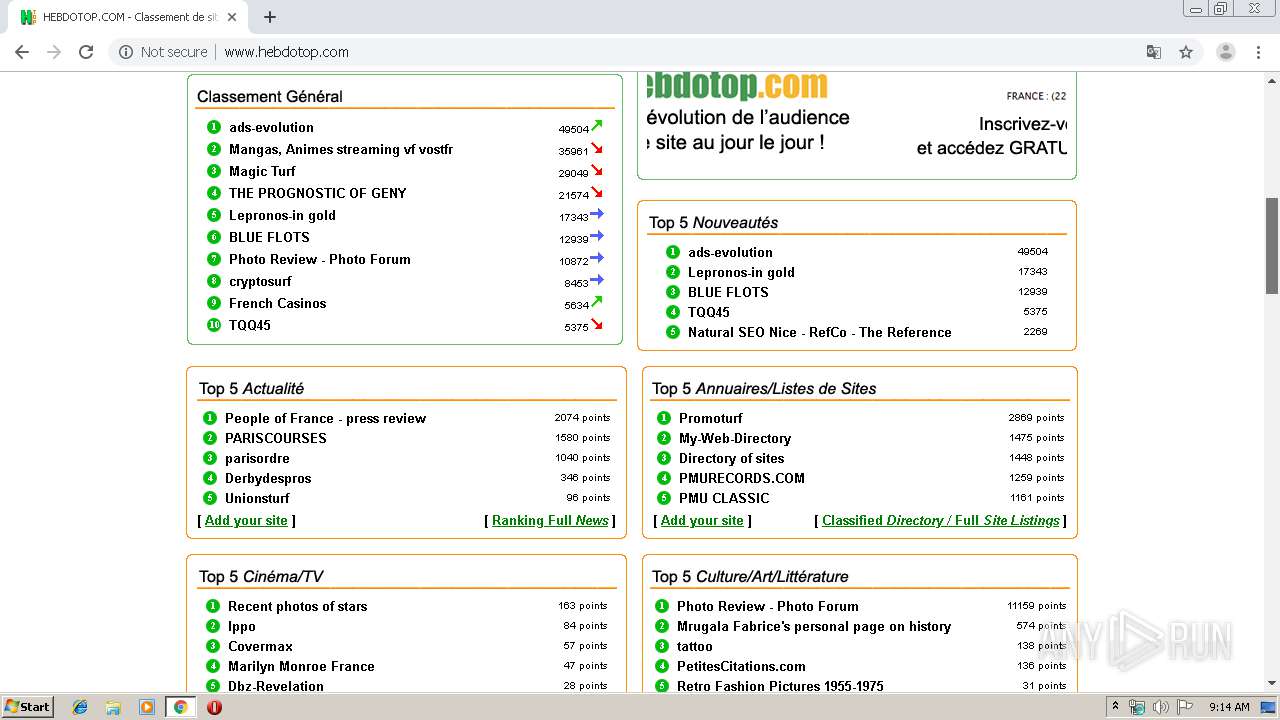
Task: Open the Chrome profile avatar
Action: pos(1225,52)
